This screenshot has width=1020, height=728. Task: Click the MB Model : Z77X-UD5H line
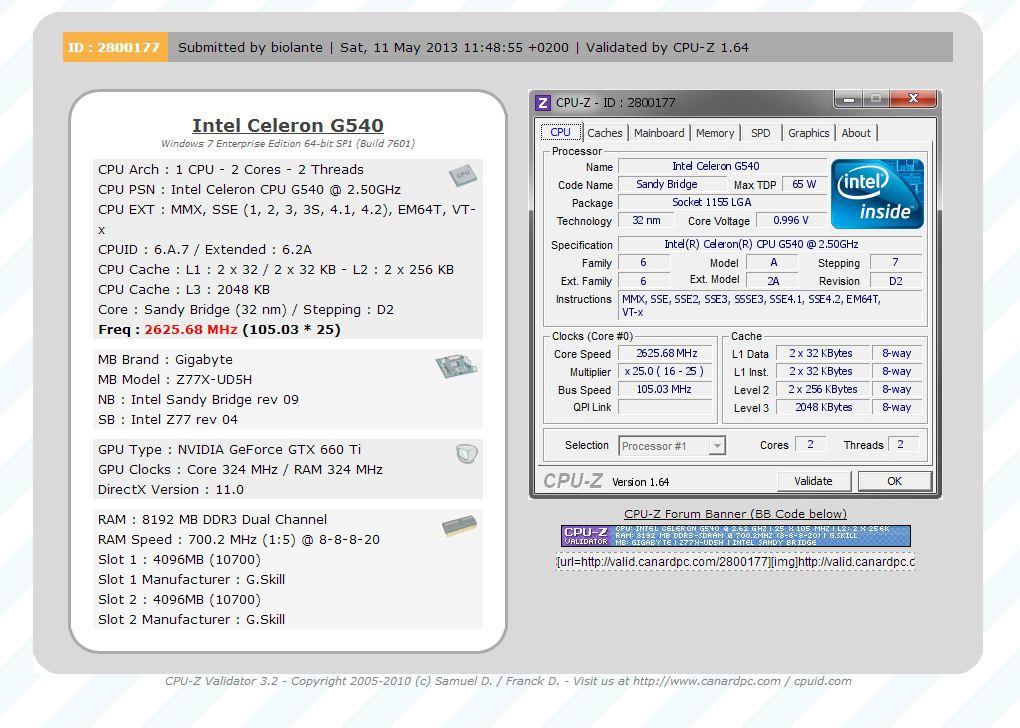point(175,379)
